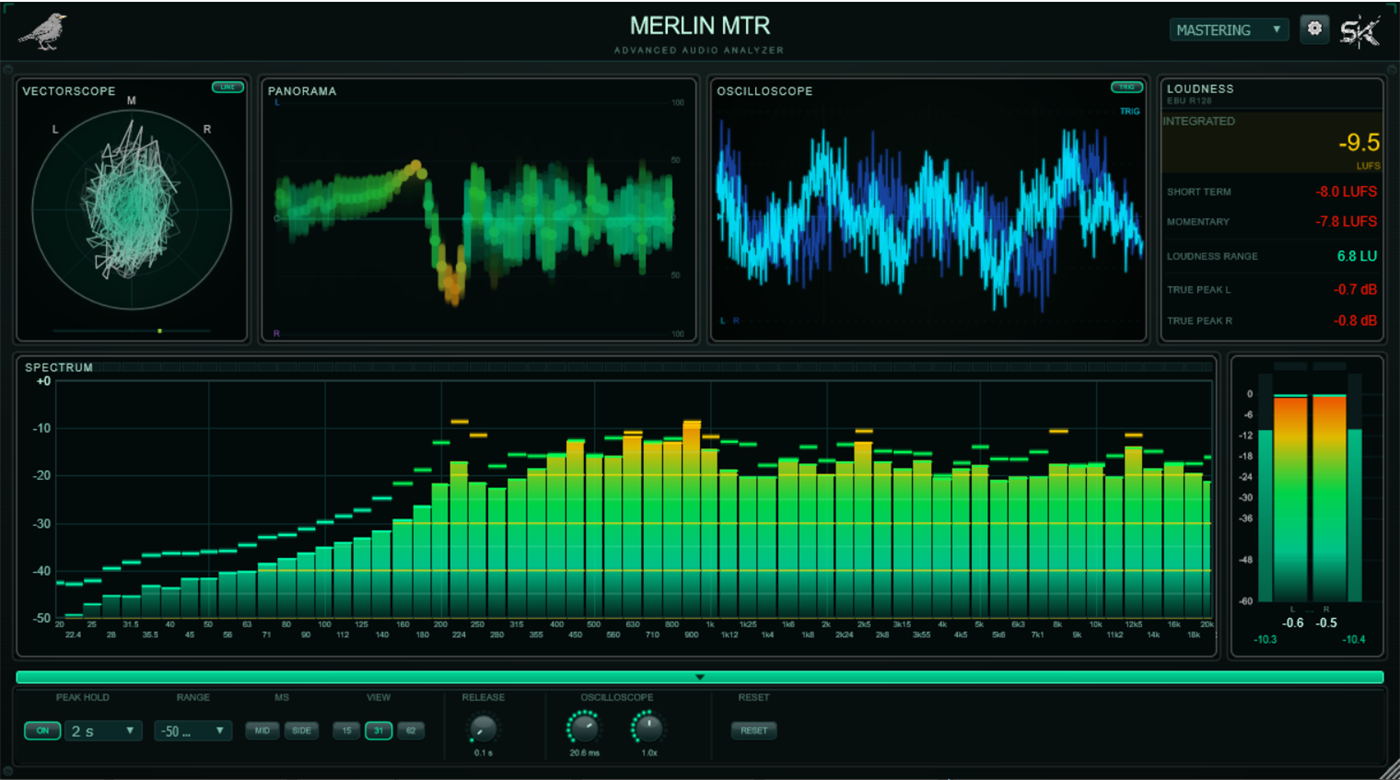Click the left peak meter bar
This screenshot has height=780, width=1400.
tap(1290, 497)
